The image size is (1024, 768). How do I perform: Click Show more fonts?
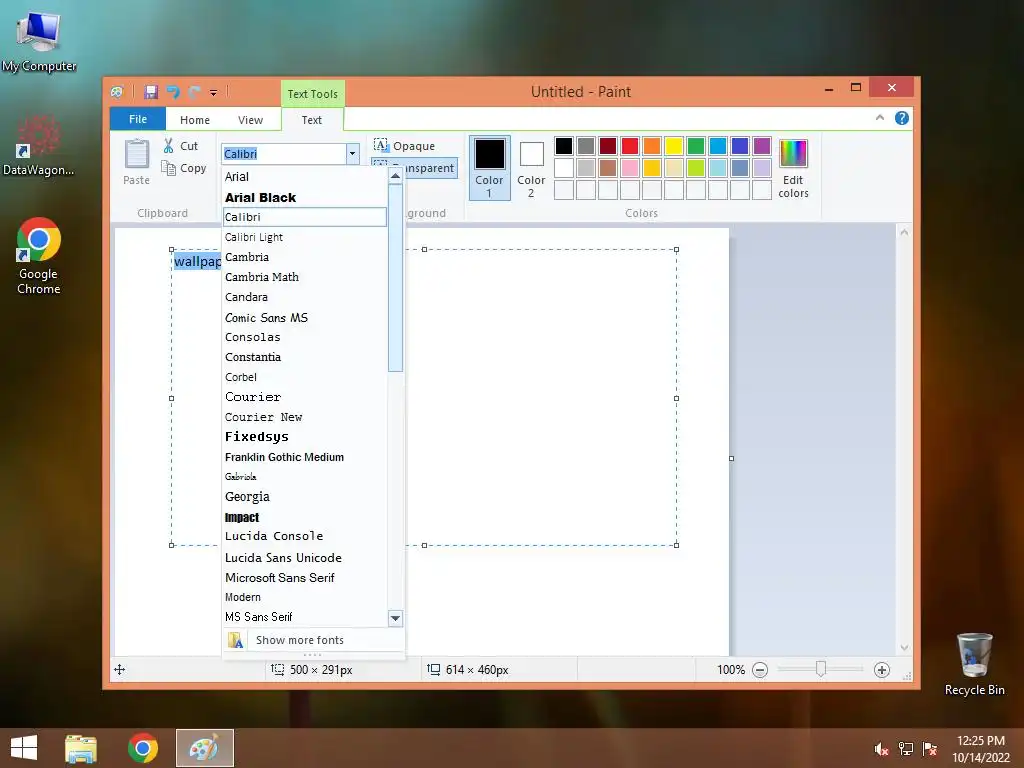[x=313, y=640]
